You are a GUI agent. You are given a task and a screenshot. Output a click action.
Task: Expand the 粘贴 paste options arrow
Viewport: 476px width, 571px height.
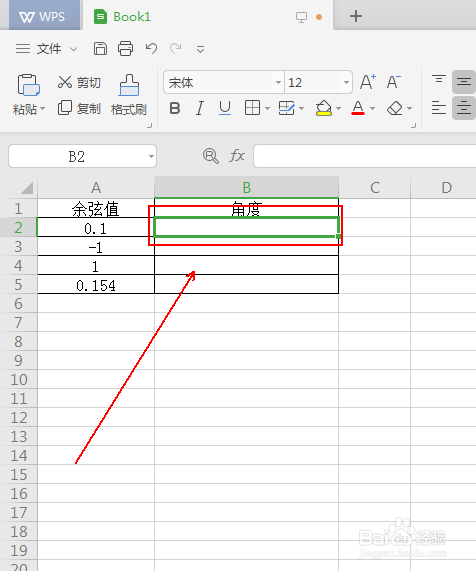point(42,109)
